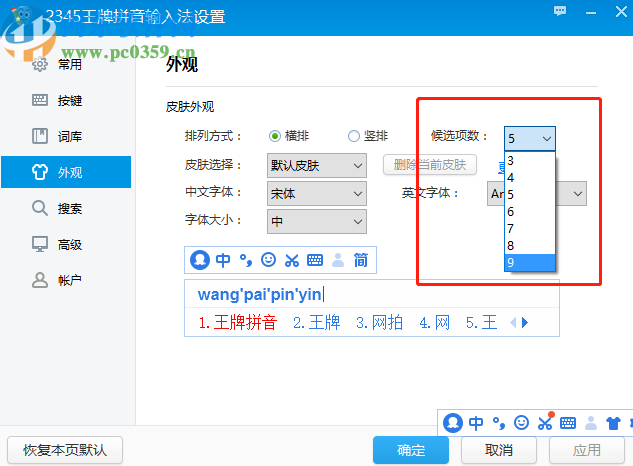
Task: Open the 高级 settings tab
Action: point(66,244)
